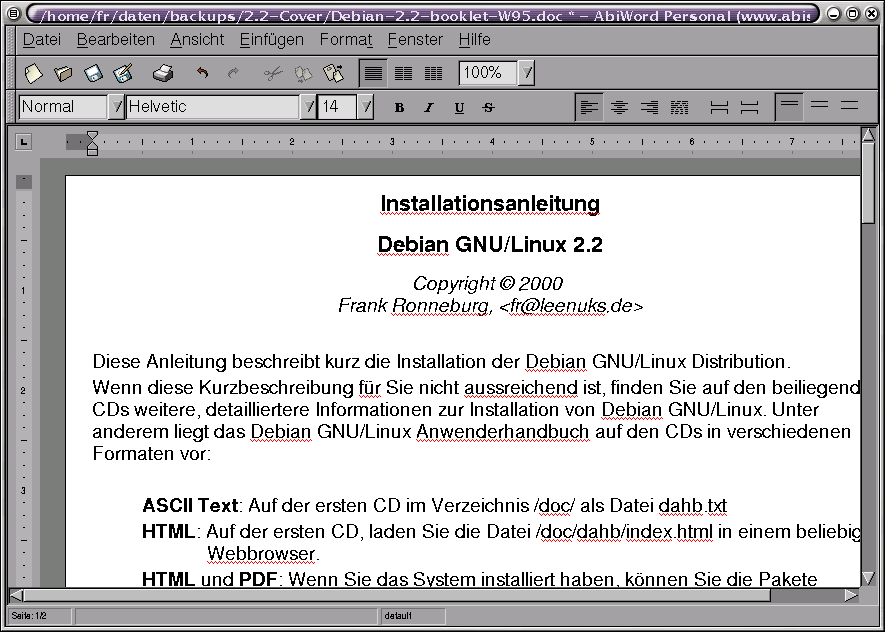Image resolution: width=885 pixels, height=632 pixels.
Task: Click the word 'Webbrowser' in the document
Action: click(x=261, y=554)
